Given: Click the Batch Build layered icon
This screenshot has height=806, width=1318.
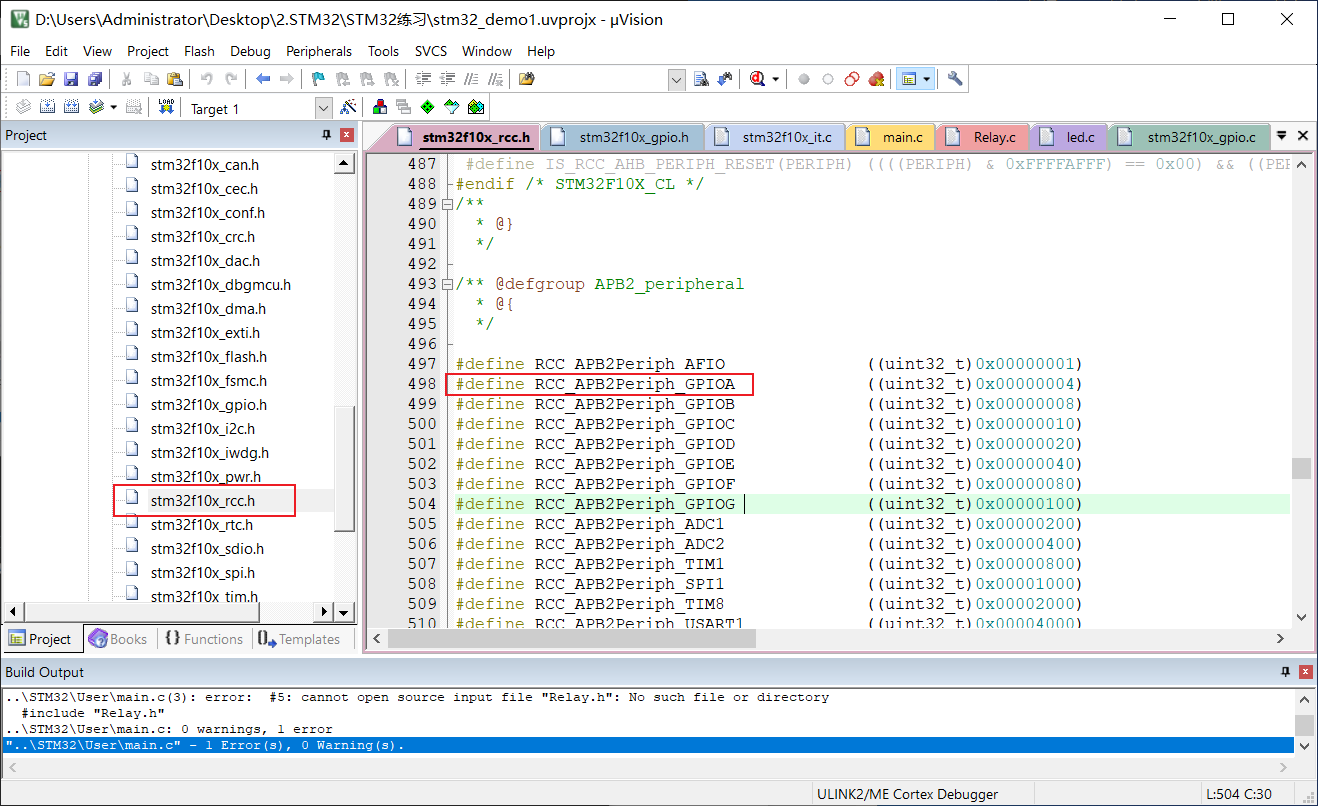Looking at the screenshot, I should pyautogui.click(x=96, y=107).
